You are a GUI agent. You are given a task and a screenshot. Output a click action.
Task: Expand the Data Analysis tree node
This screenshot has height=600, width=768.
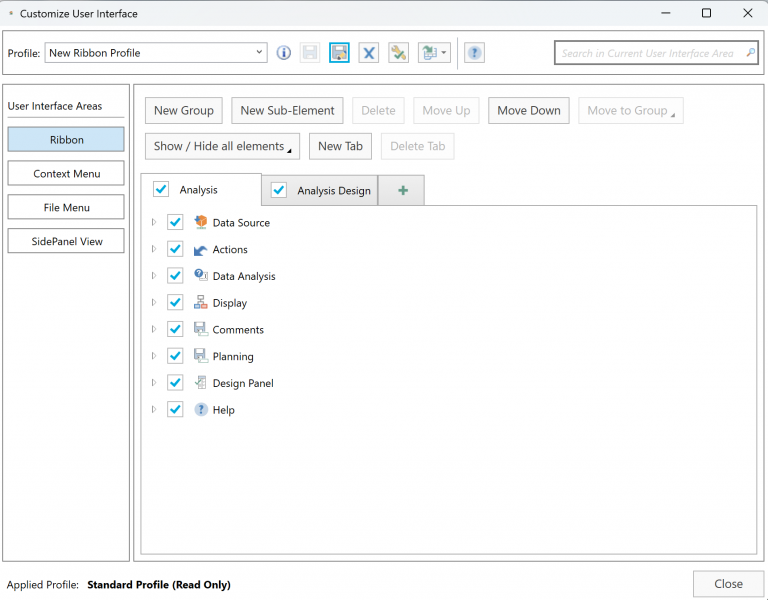tap(154, 276)
